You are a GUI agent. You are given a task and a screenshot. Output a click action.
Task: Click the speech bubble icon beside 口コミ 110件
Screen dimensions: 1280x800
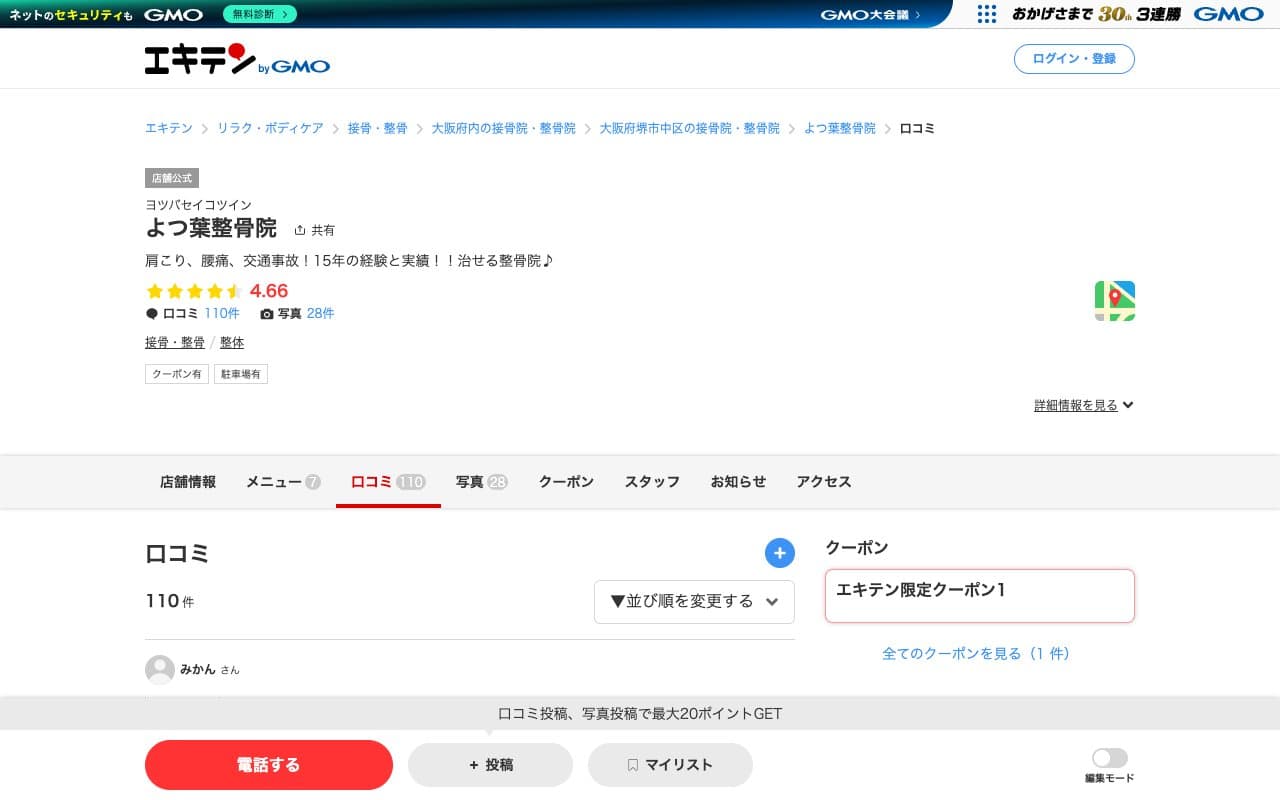pos(150,313)
